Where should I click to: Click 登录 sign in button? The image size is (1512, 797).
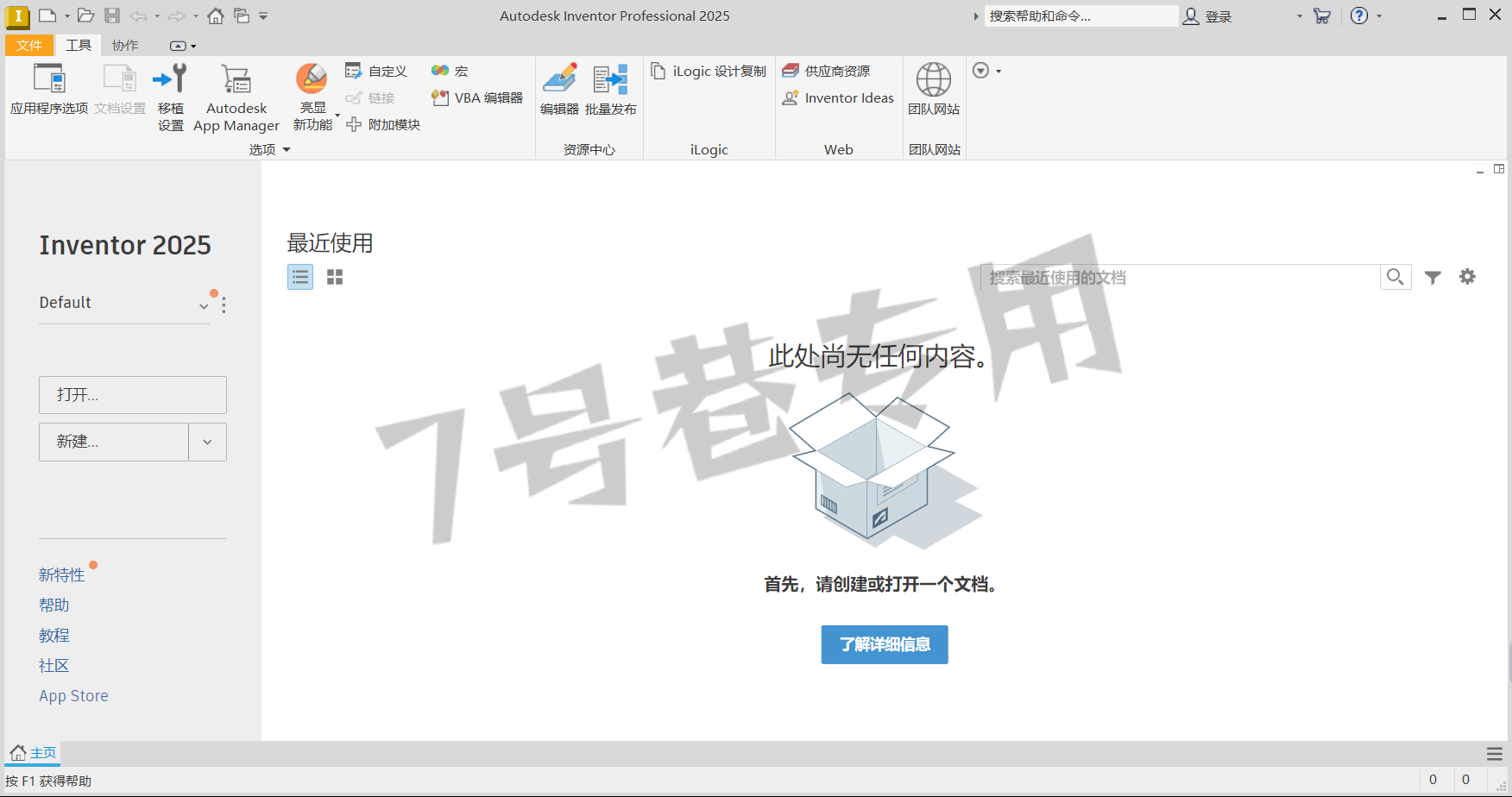1208,16
